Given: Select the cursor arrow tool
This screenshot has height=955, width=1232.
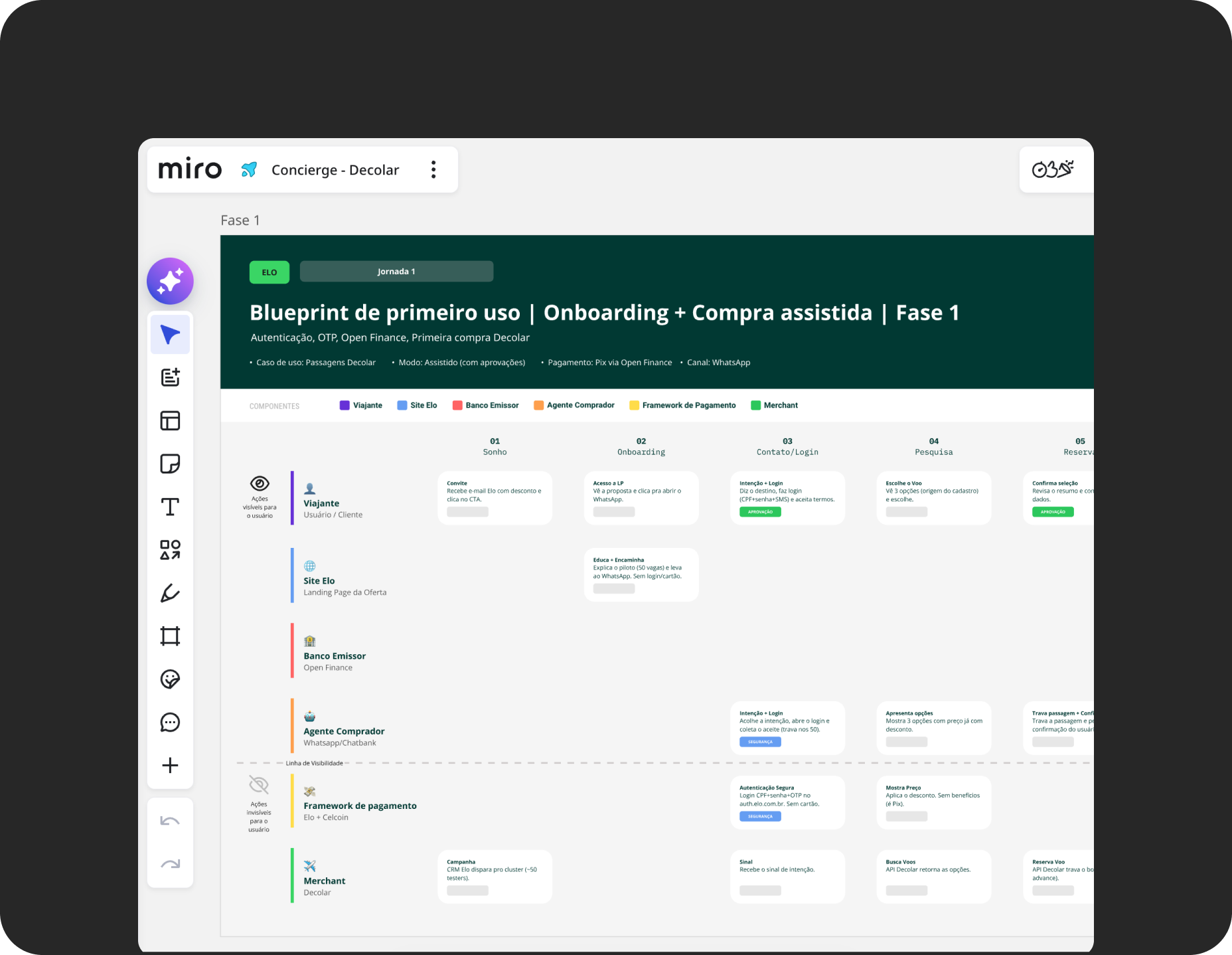Looking at the screenshot, I should 170,335.
